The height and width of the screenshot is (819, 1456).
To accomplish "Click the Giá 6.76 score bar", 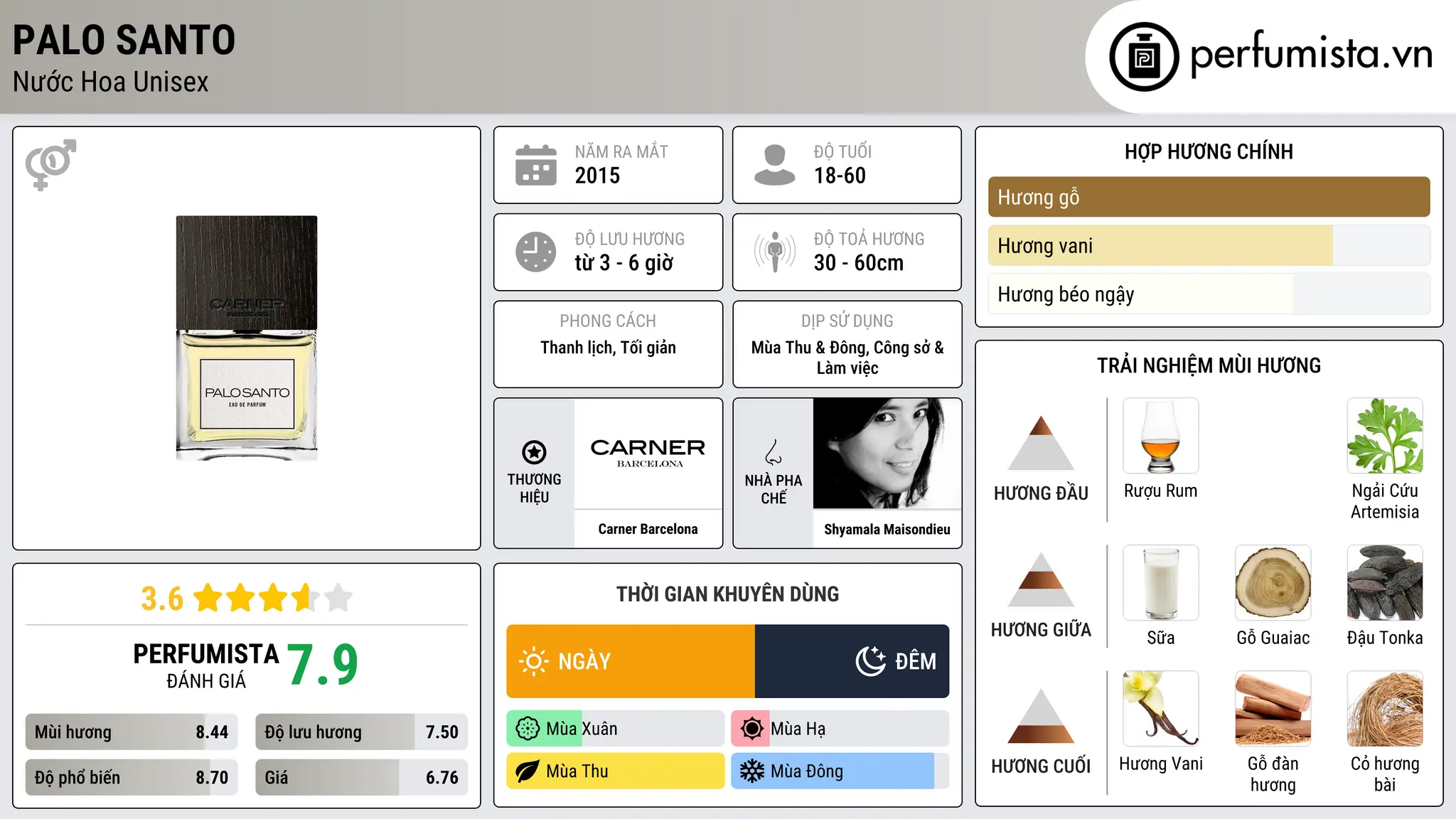I will (361, 777).
